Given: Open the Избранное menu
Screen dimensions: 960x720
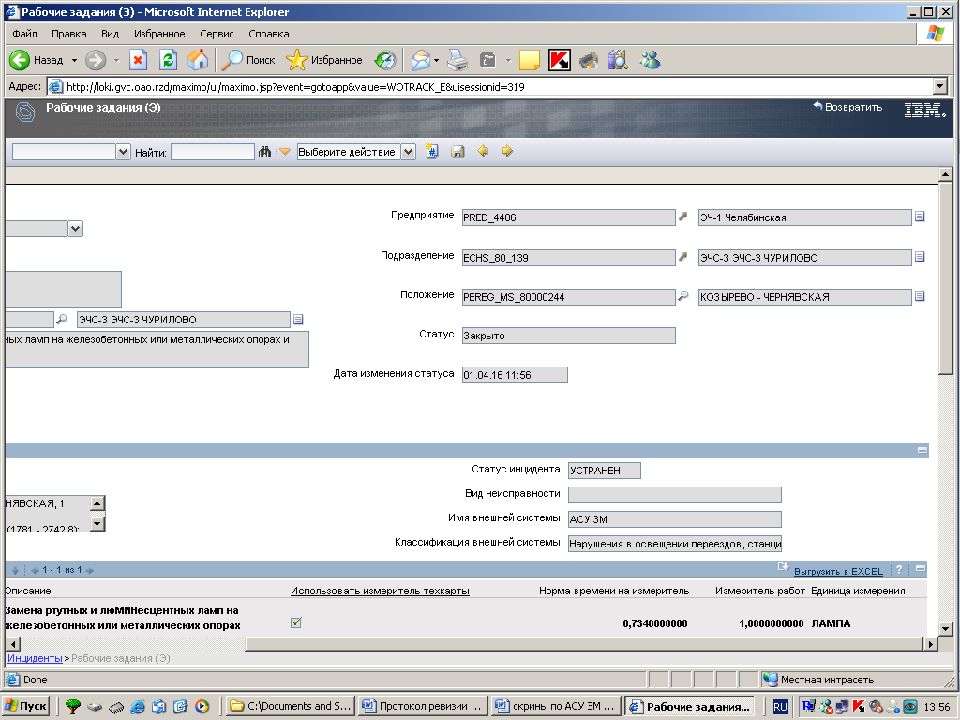Looking at the screenshot, I should pos(160,34).
